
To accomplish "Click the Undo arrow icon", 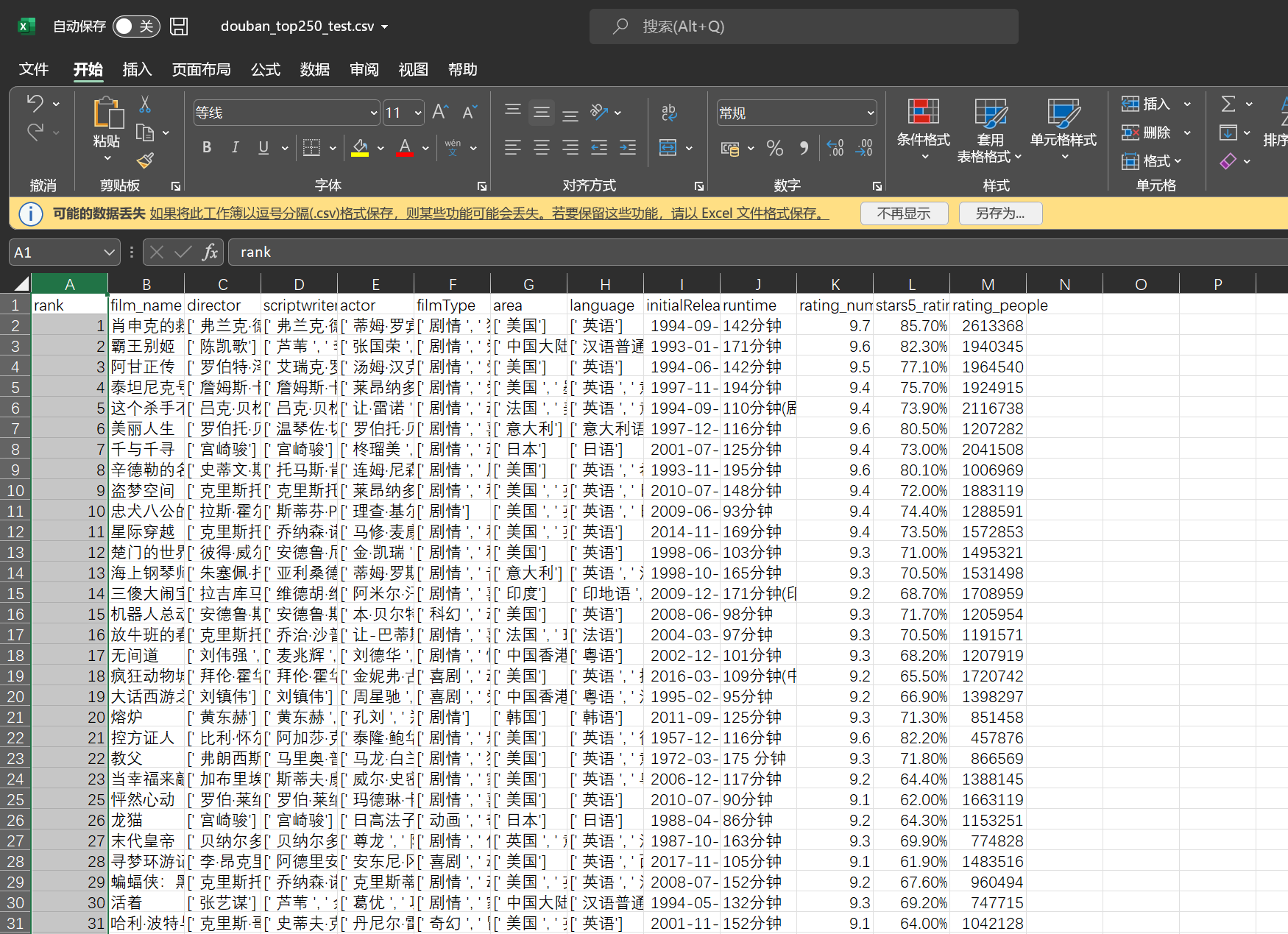I will pyautogui.click(x=35, y=104).
